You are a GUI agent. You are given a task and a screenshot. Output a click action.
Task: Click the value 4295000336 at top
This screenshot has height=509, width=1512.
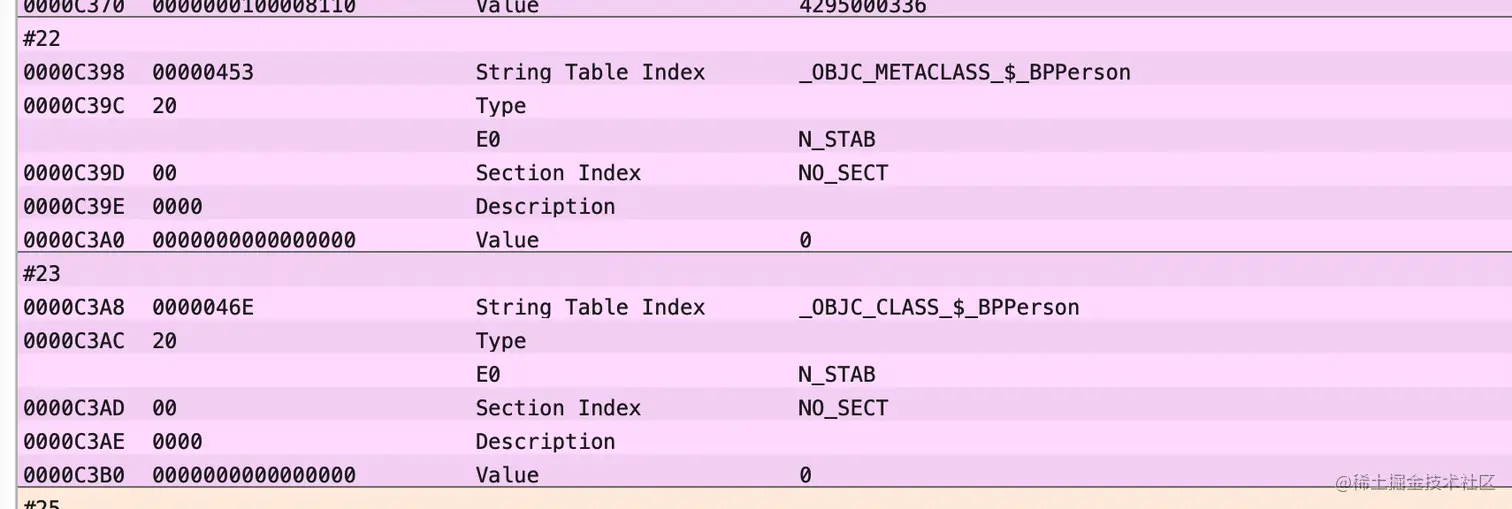[x=862, y=7]
